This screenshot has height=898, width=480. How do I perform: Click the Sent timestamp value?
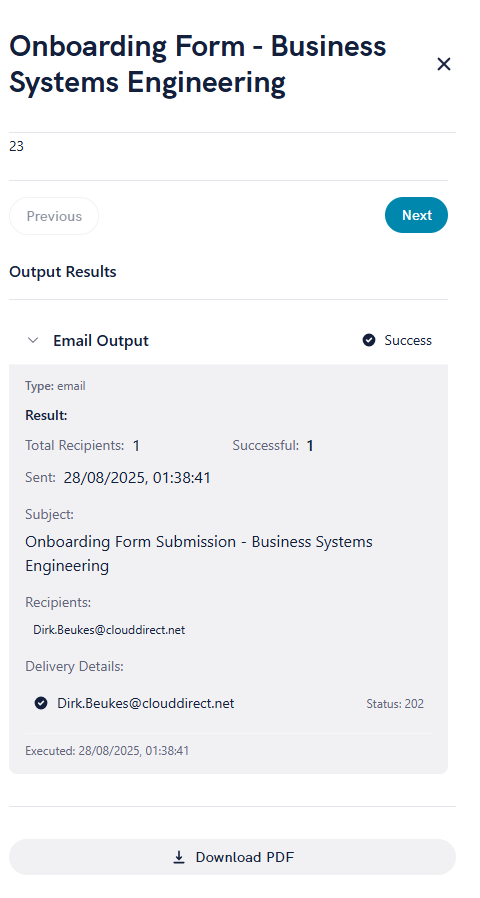coord(137,478)
